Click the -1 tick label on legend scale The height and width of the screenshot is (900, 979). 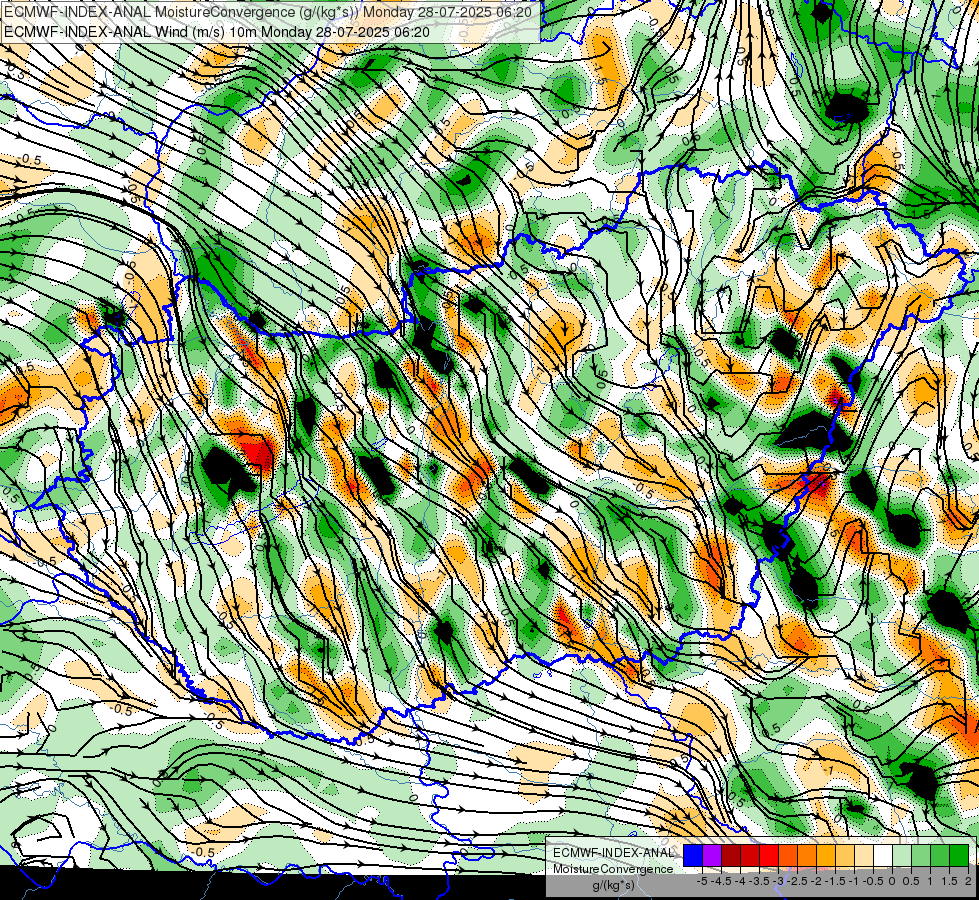[x=854, y=881]
